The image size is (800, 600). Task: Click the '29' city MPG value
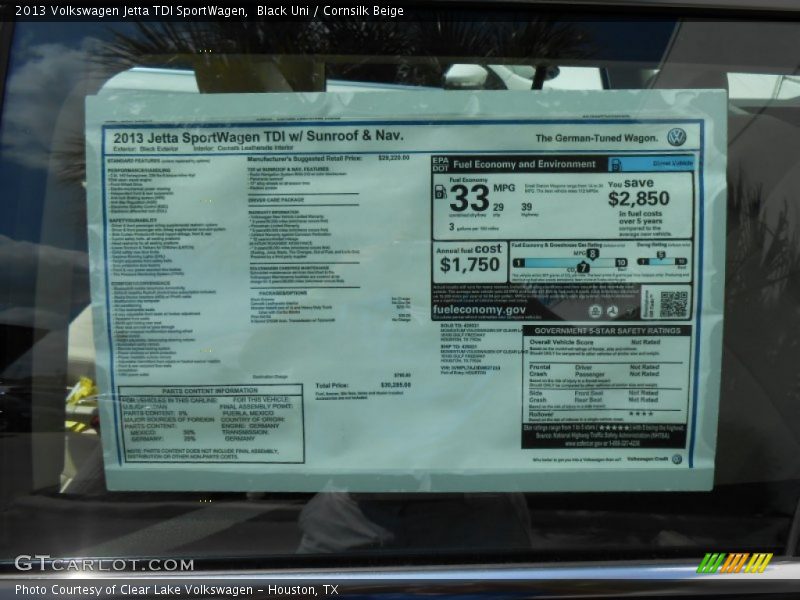point(498,207)
